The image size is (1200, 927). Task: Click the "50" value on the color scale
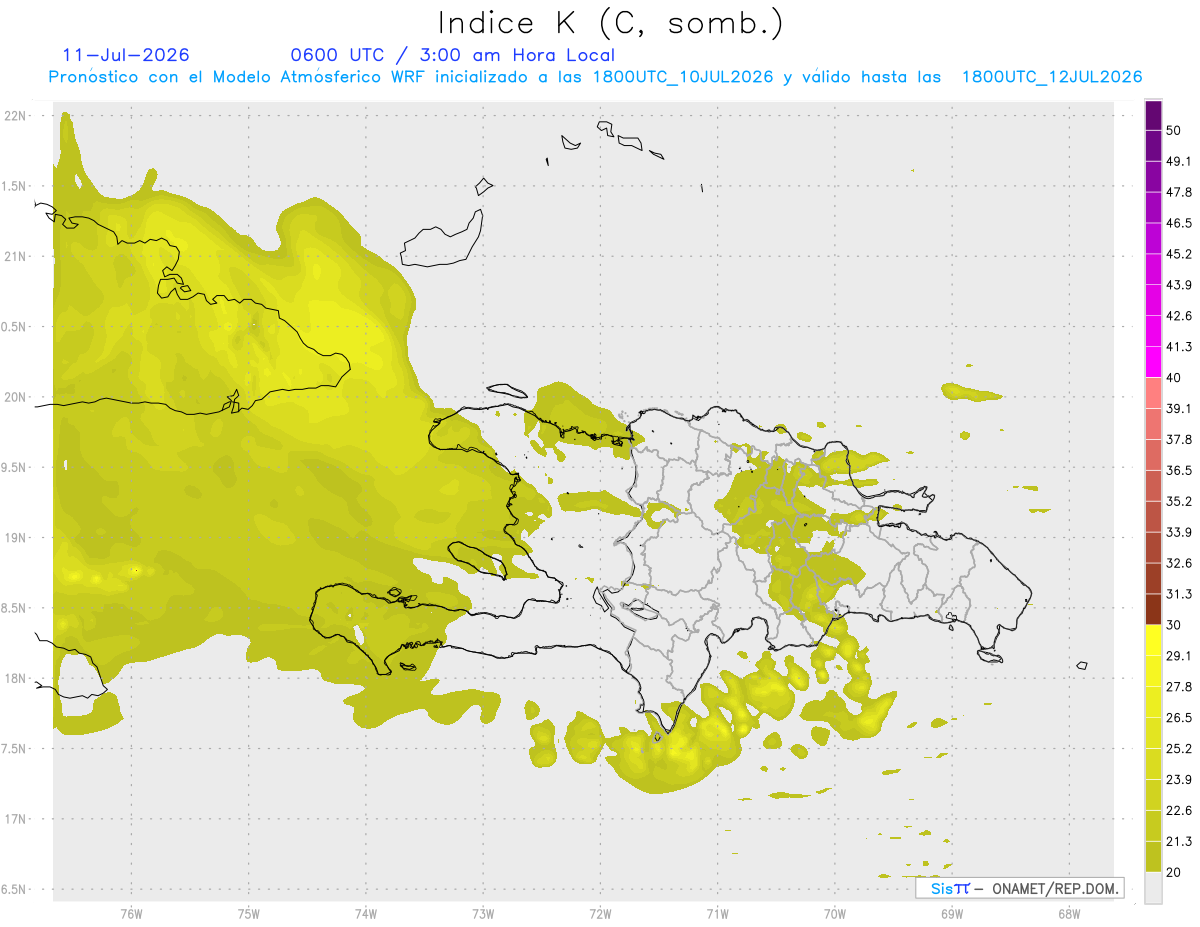pyautogui.click(x=1174, y=130)
